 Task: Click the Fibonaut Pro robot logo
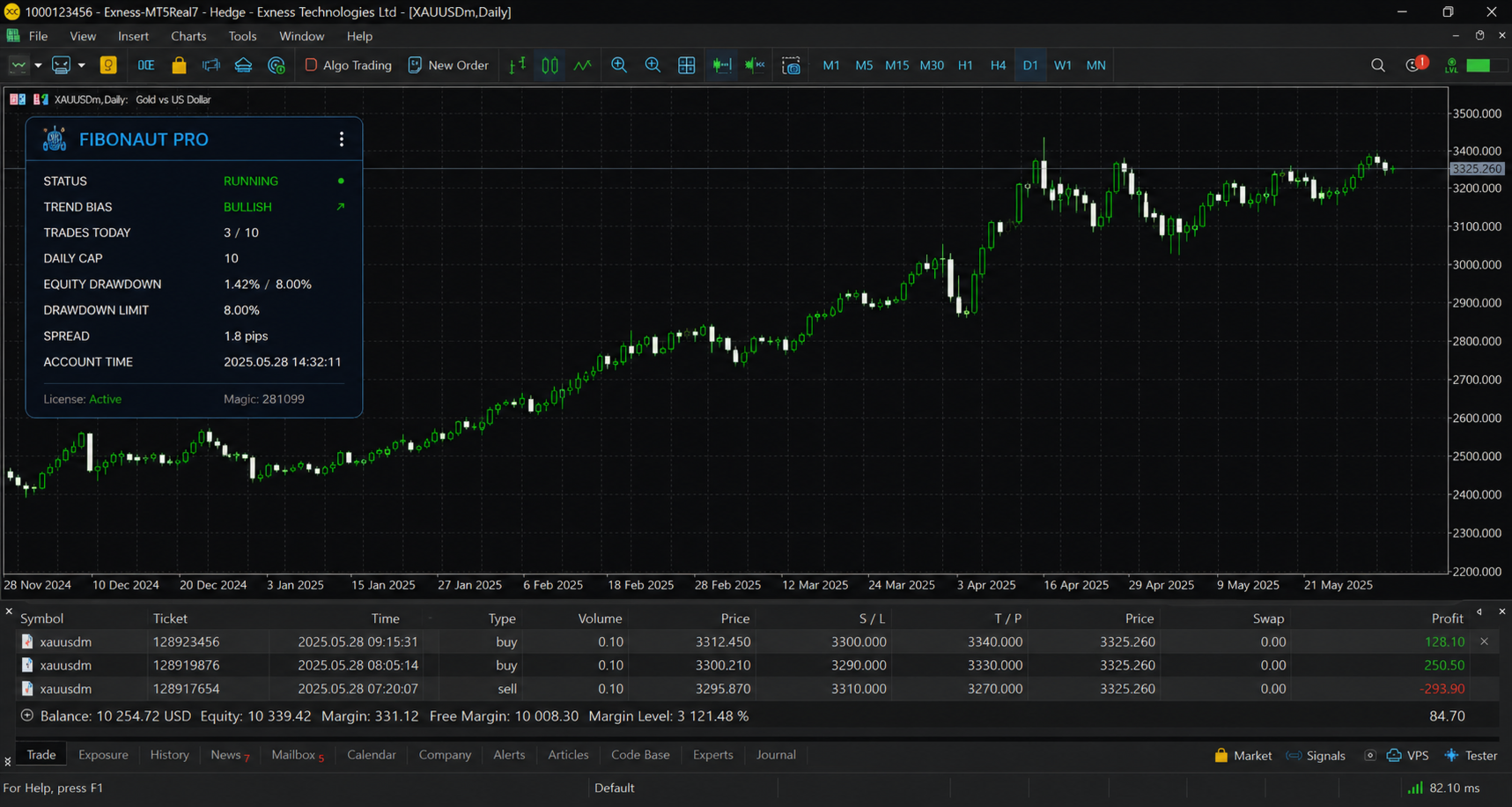click(x=55, y=138)
